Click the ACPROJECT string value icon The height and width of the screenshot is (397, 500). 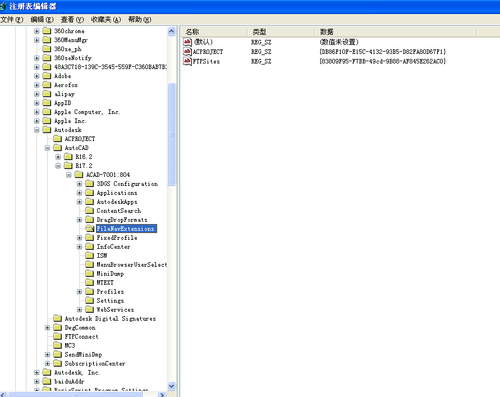coord(188,52)
